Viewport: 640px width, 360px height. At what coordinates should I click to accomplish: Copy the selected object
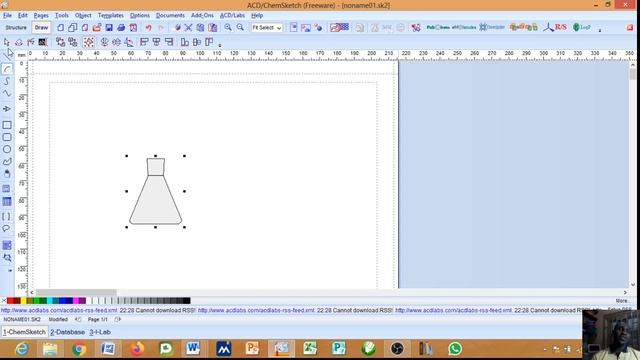click(200, 28)
